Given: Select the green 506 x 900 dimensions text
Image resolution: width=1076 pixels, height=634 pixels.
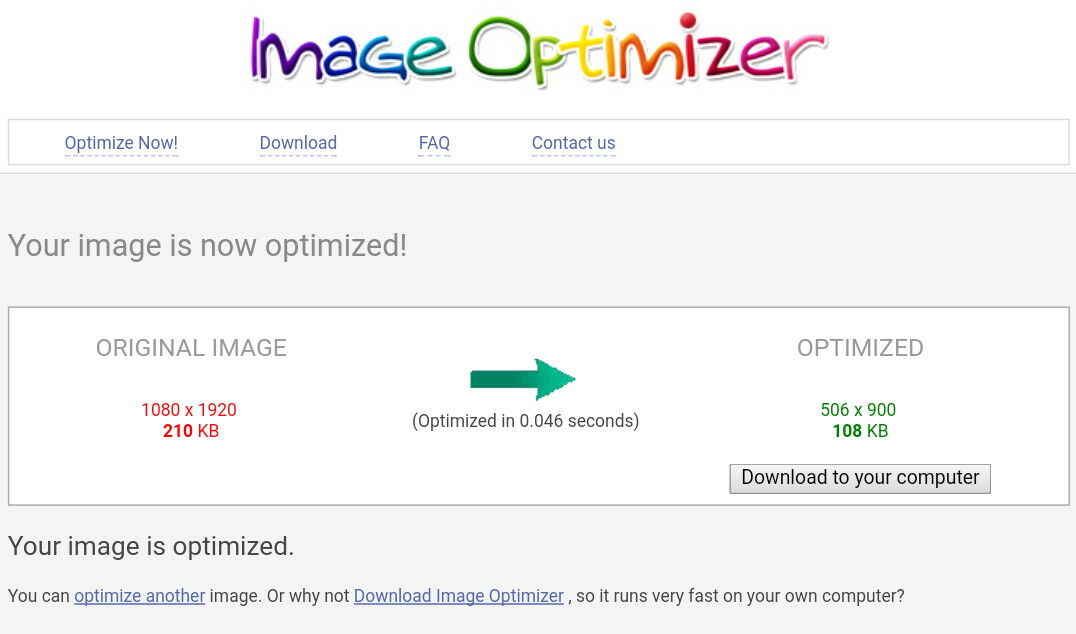Looking at the screenshot, I should (858, 410).
